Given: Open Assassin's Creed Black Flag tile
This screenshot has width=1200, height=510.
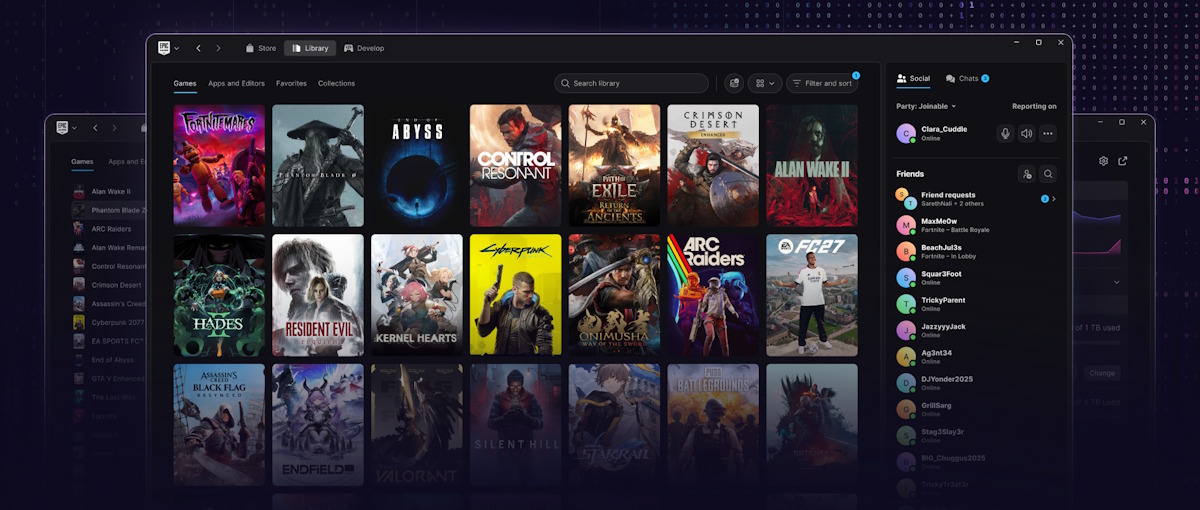Looking at the screenshot, I should point(219,424).
